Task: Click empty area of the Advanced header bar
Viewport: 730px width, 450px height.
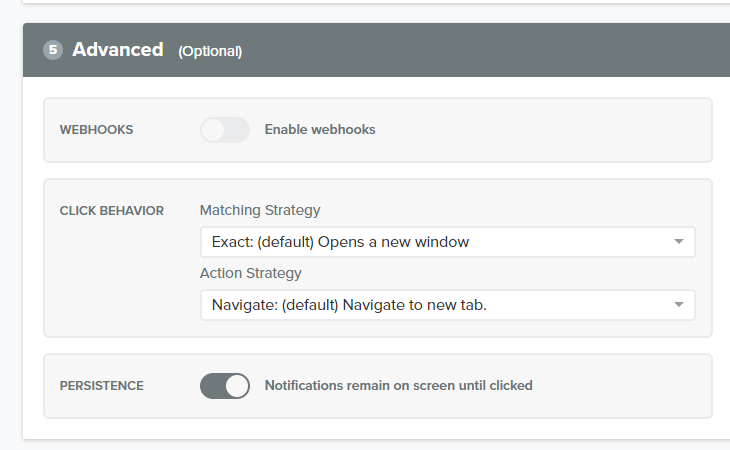Action: coord(500,50)
